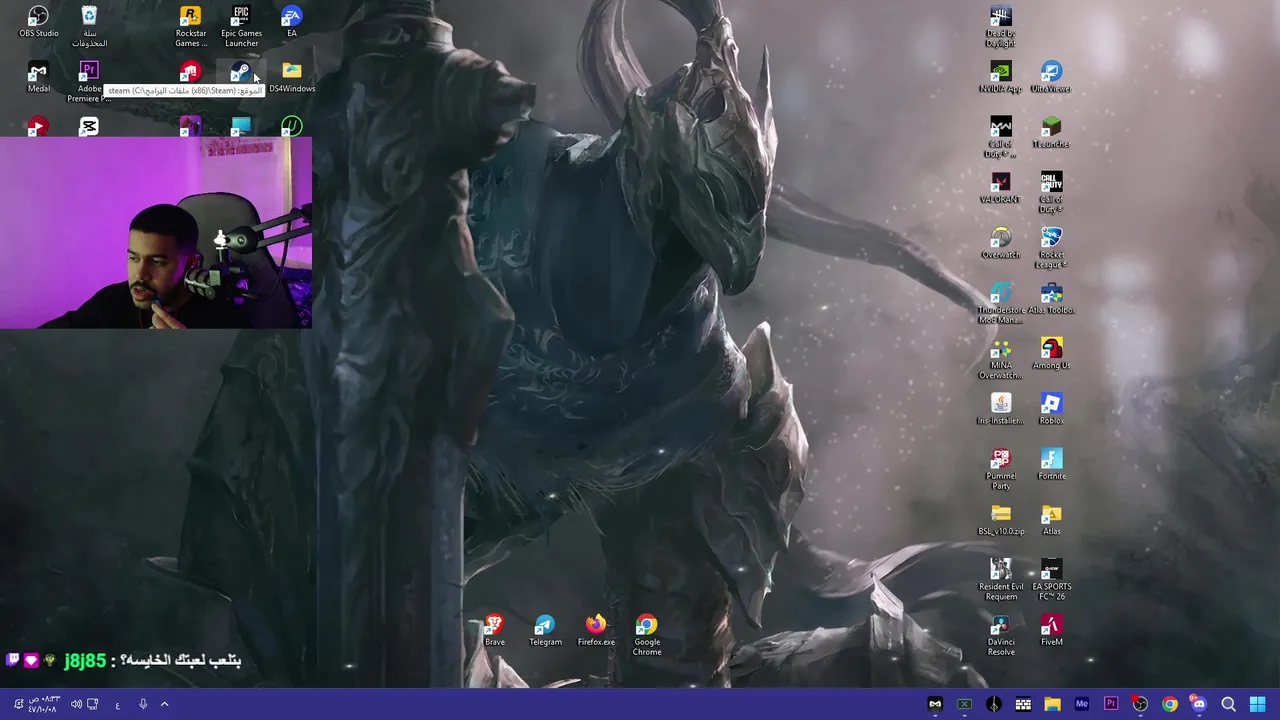Launch Fortnite desktop shortcut
This screenshot has height=720, width=1280.
pos(1051,464)
